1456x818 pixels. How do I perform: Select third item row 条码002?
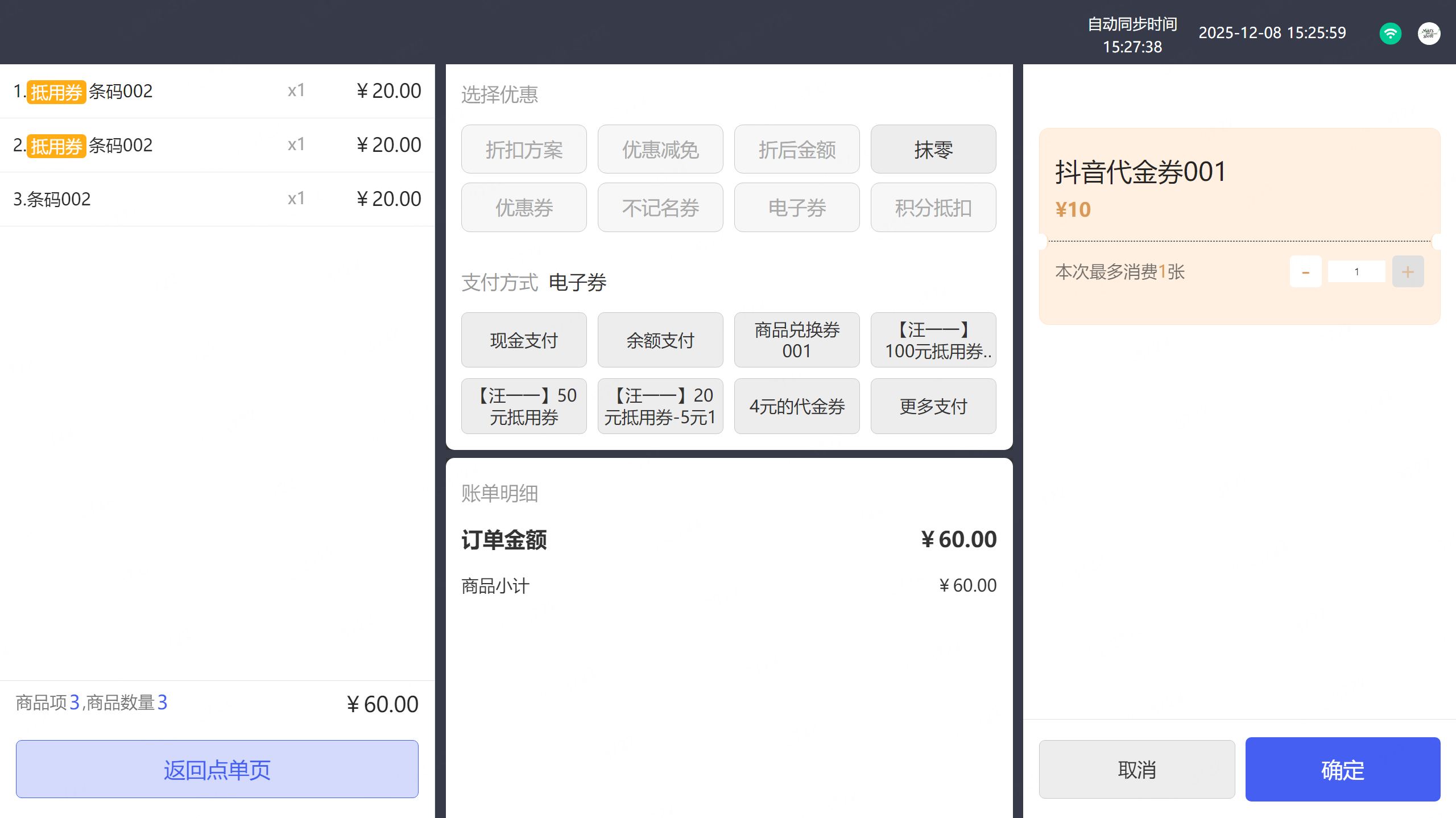point(217,199)
